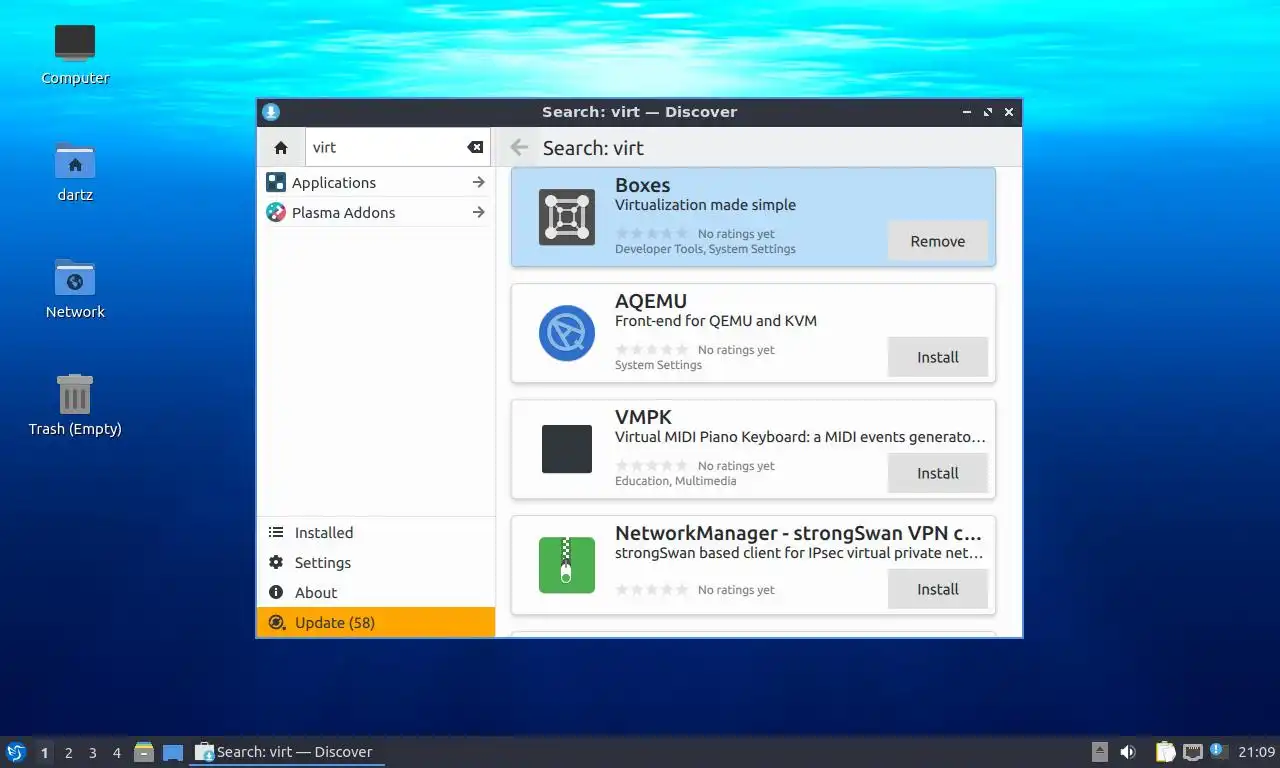This screenshot has height=768, width=1280.
Task: Install VMPK
Action: (938, 473)
